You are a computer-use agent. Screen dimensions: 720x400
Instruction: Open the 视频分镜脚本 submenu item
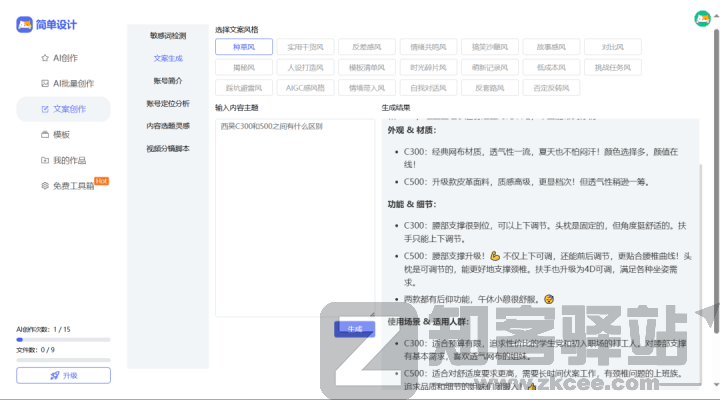point(168,148)
